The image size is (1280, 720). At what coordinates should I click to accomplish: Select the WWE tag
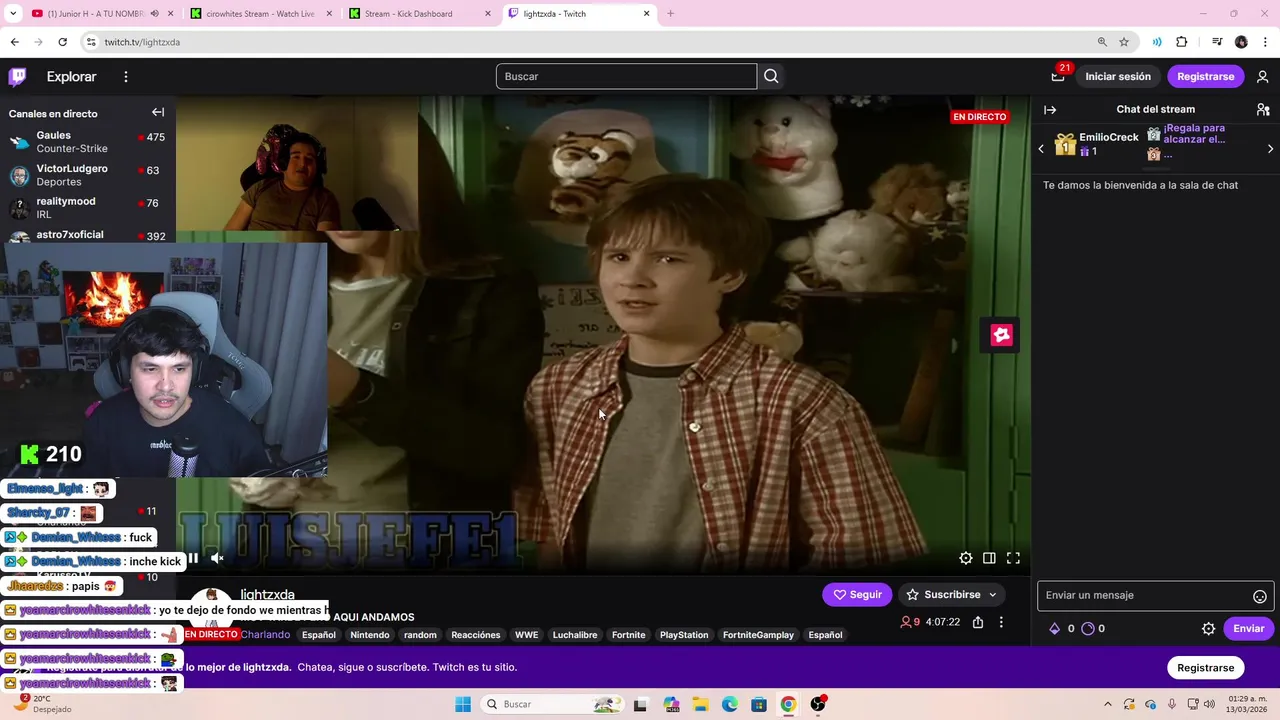pos(526,635)
